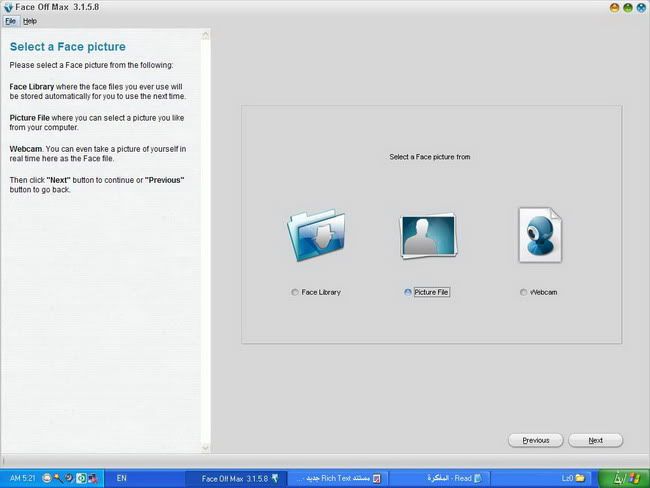Select the Webcam radio button
This screenshot has width=650, height=488.
click(524, 292)
